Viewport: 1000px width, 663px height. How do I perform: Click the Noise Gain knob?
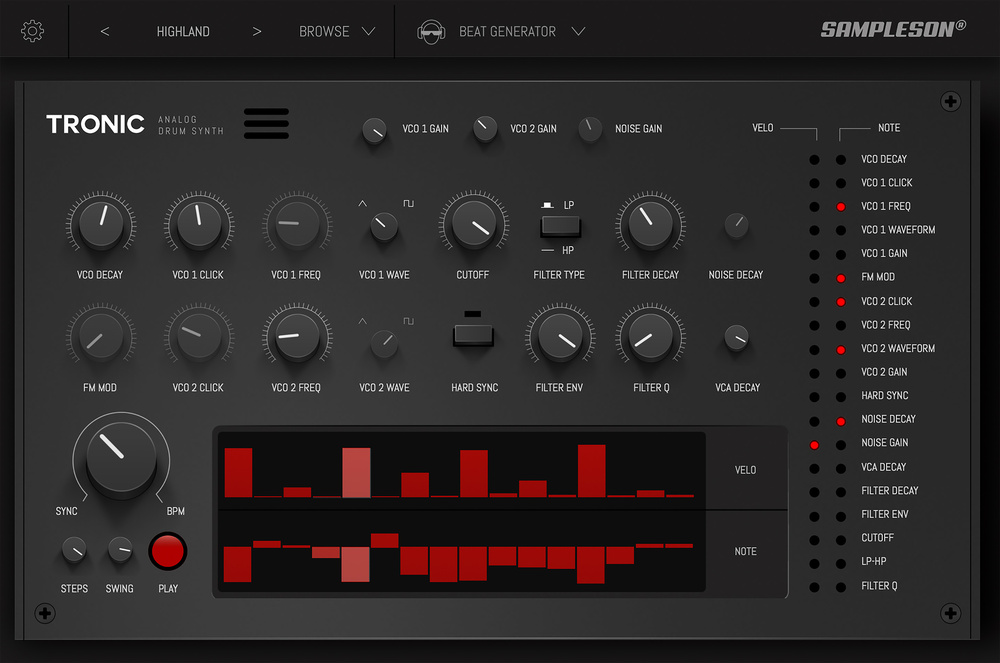[x=590, y=129]
